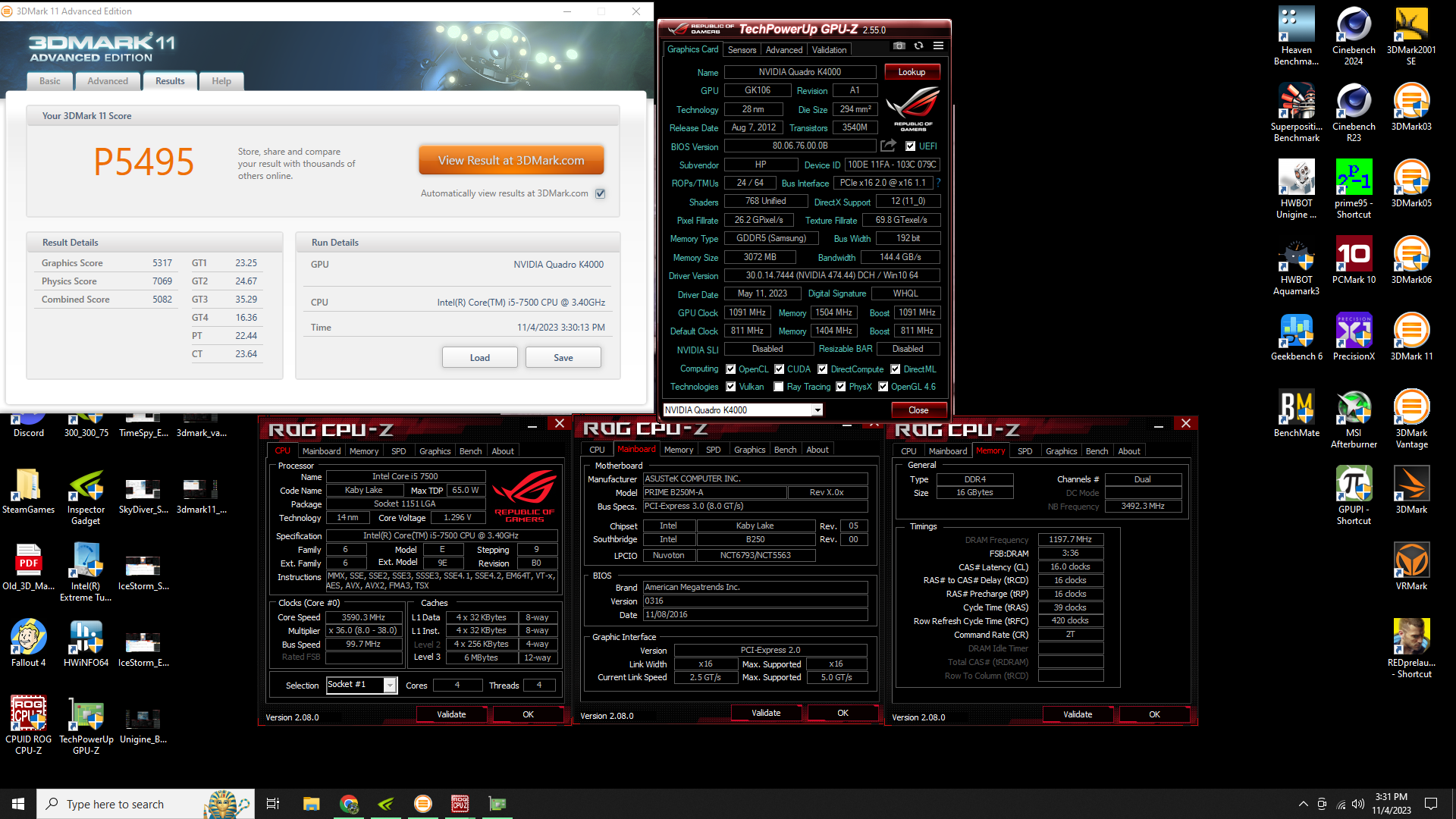
Task: Open Sensors tab in GPU-Z
Action: pyautogui.click(x=742, y=50)
